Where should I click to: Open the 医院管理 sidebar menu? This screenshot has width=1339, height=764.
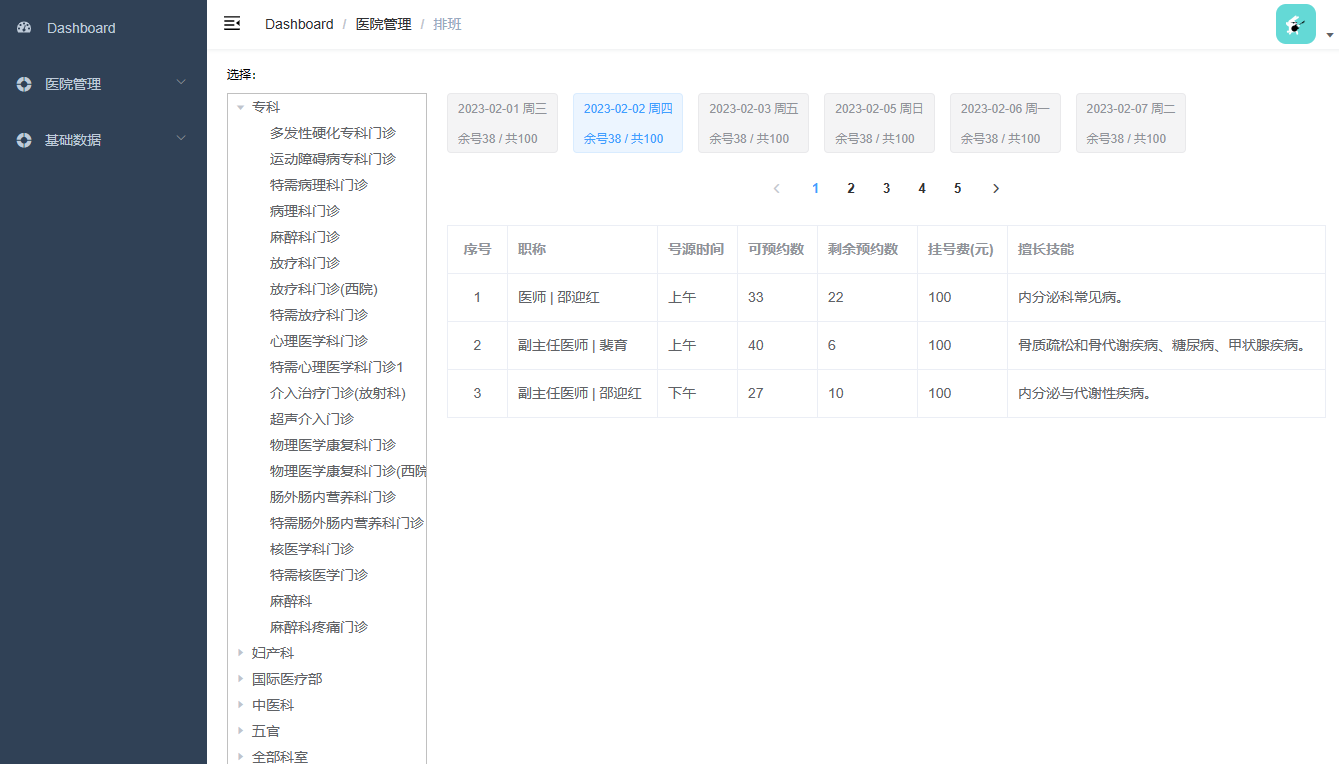[x=103, y=84]
